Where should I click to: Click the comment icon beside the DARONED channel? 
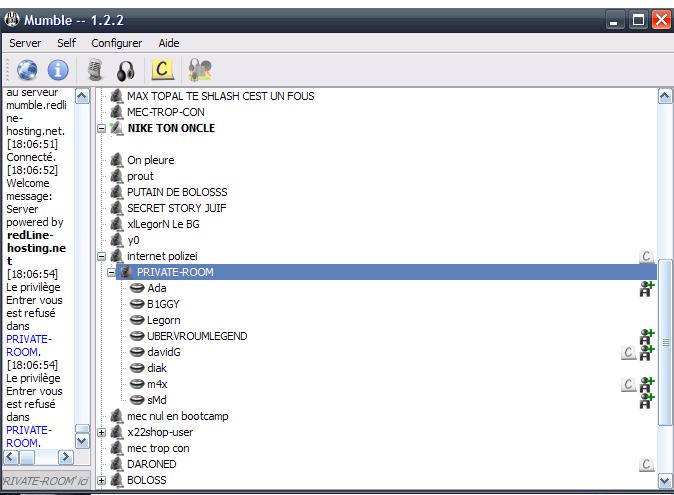coord(647,465)
